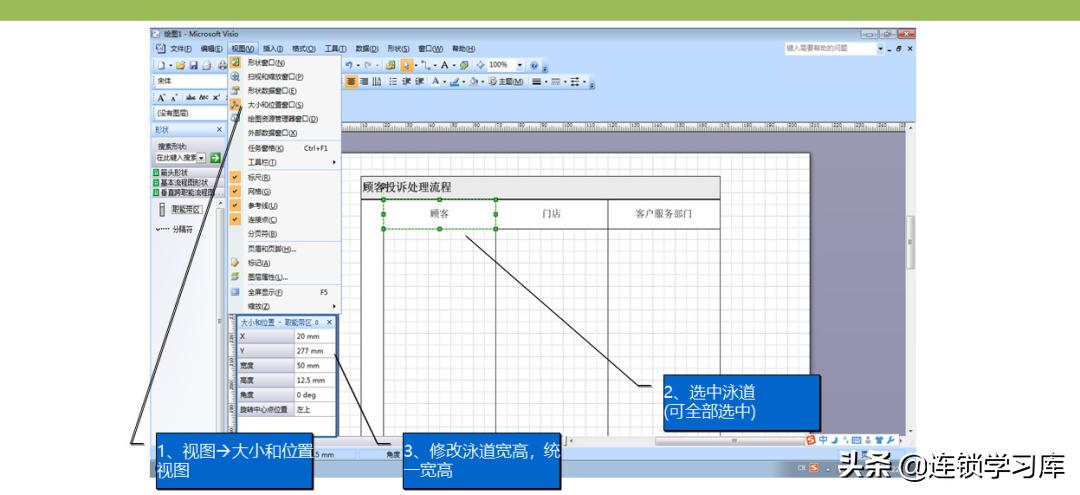The image size is (1080, 495).
Task: Click the Undo arrow icon
Action: (349, 65)
